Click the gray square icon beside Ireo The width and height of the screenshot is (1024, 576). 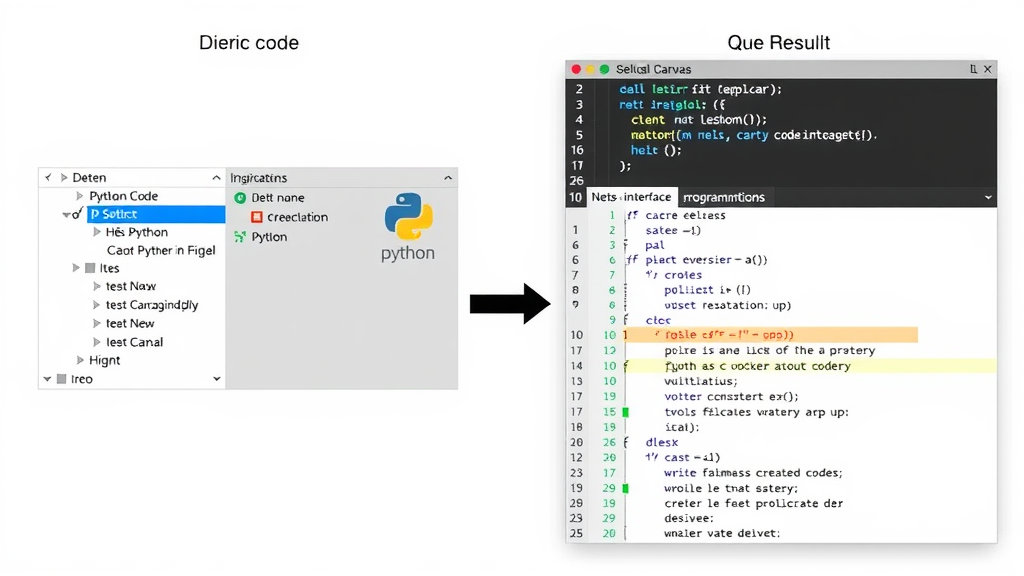[x=61, y=379]
